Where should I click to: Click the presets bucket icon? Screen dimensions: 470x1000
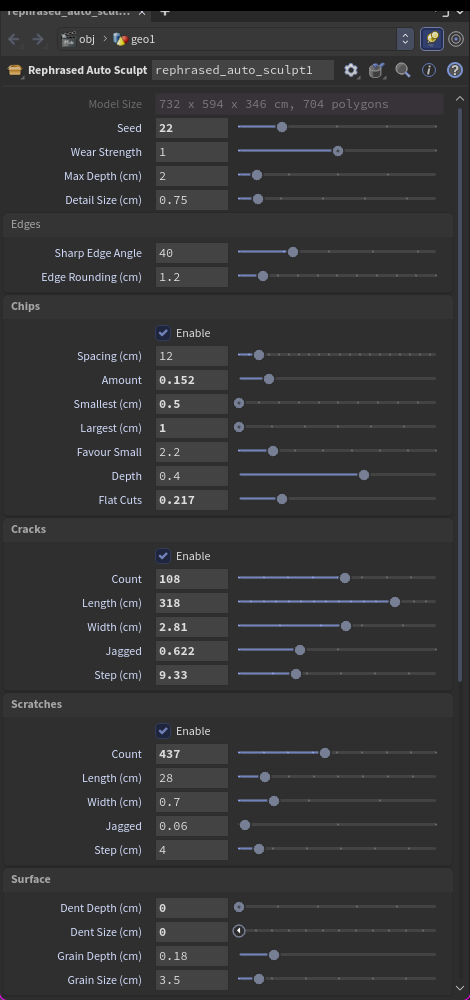coord(377,70)
